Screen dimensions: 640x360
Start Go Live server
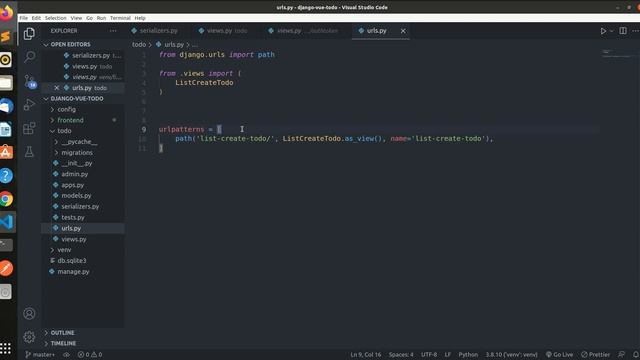coord(559,355)
